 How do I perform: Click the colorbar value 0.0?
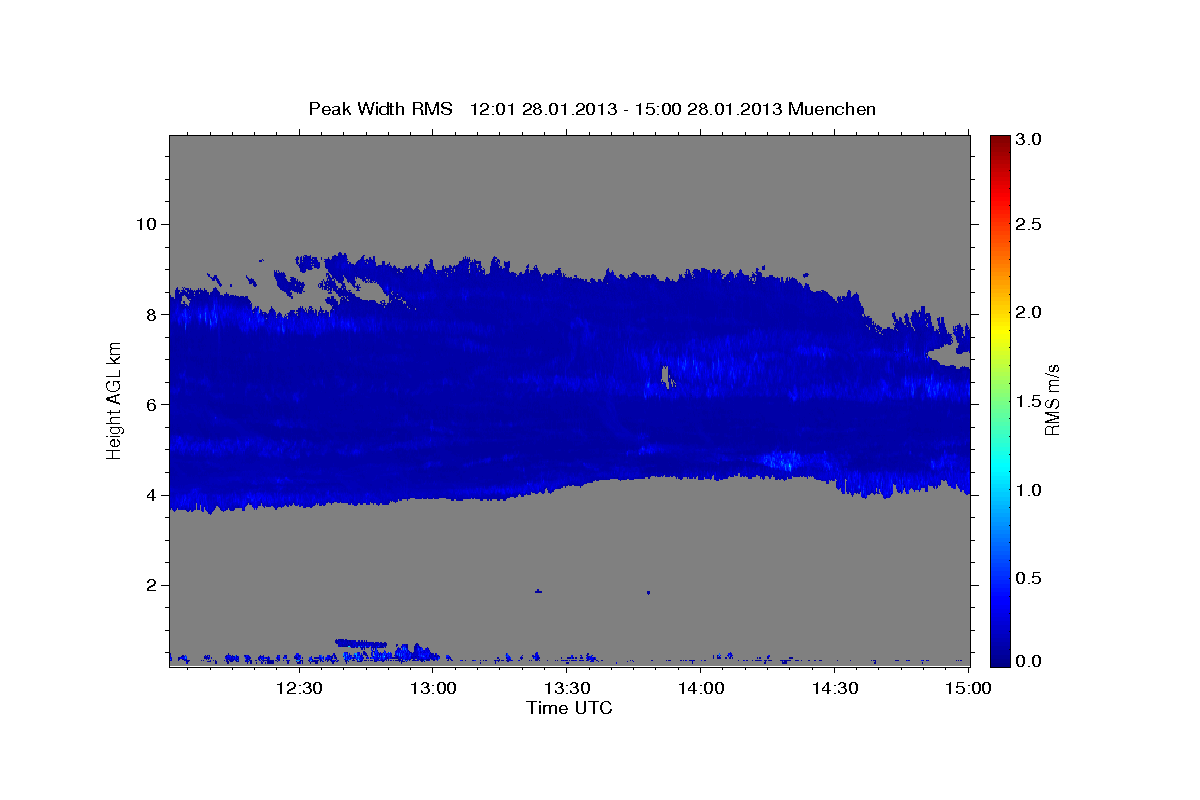[x=1029, y=661]
